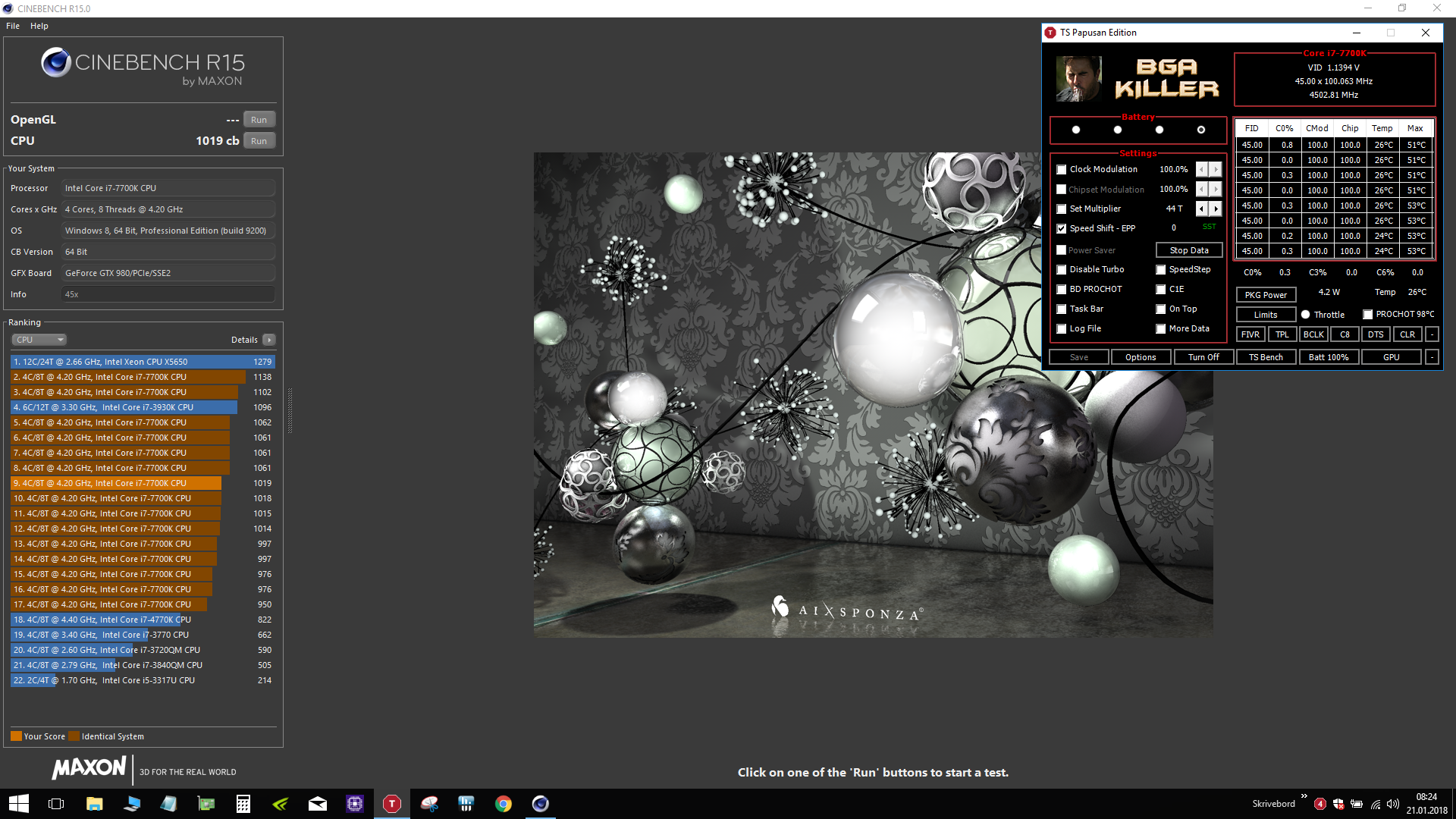Run the OpenGL benchmark
The image size is (1456, 819).
tap(259, 120)
